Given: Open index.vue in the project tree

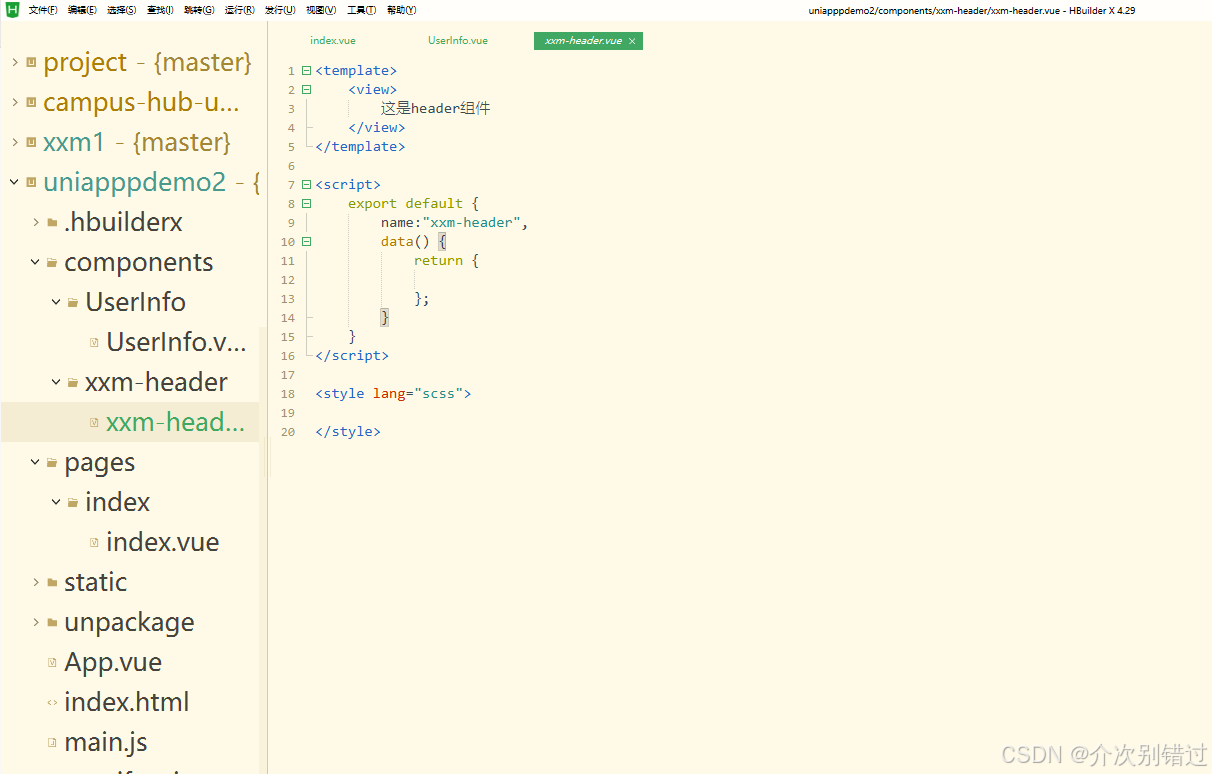Looking at the screenshot, I should (162, 542).
